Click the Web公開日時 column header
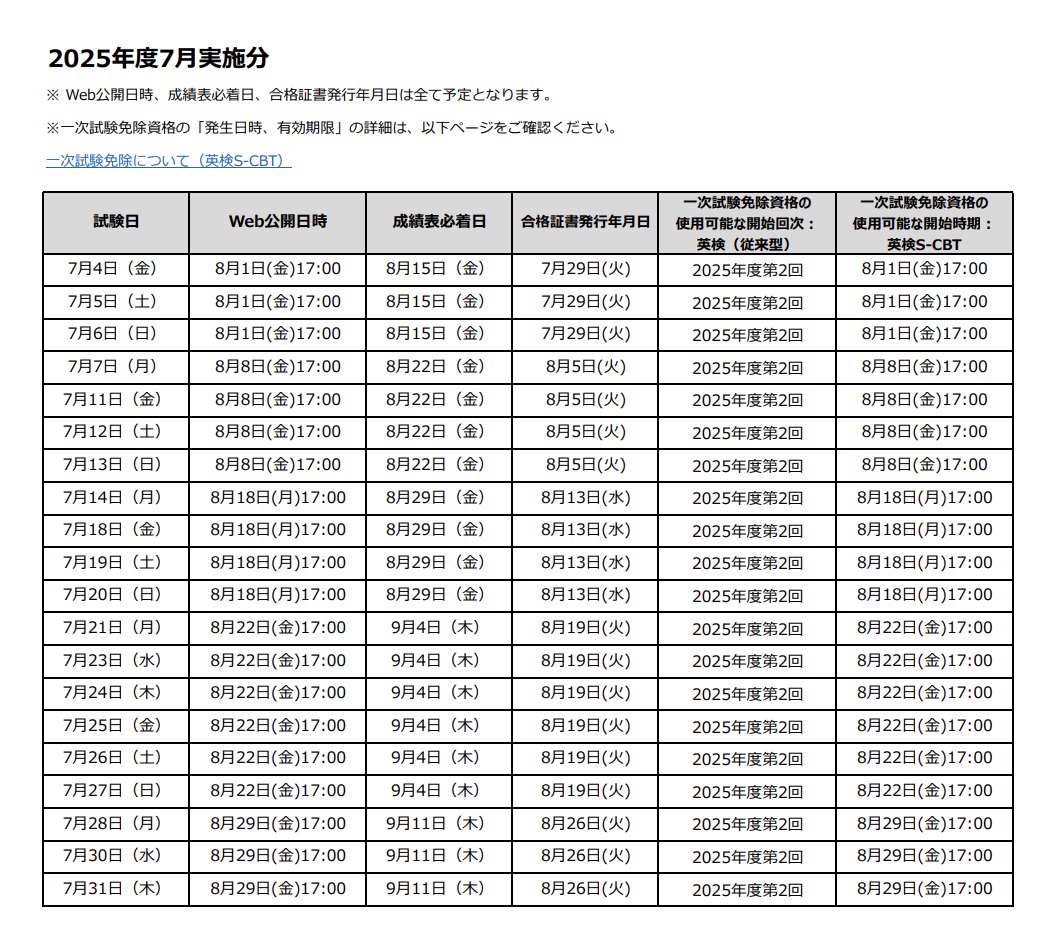The height and width of the screenshot is (938, 1062). pos(278,222)
